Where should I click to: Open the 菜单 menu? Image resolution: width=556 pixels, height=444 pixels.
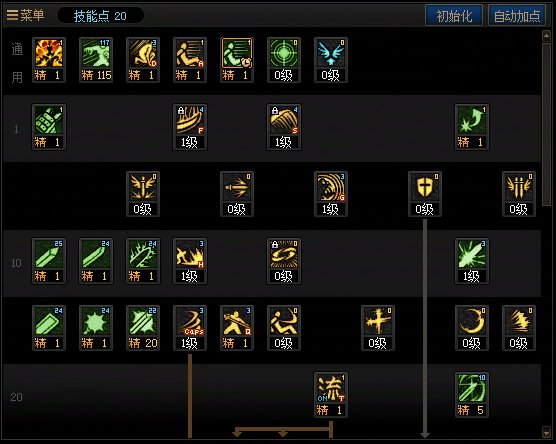[26, 15]
